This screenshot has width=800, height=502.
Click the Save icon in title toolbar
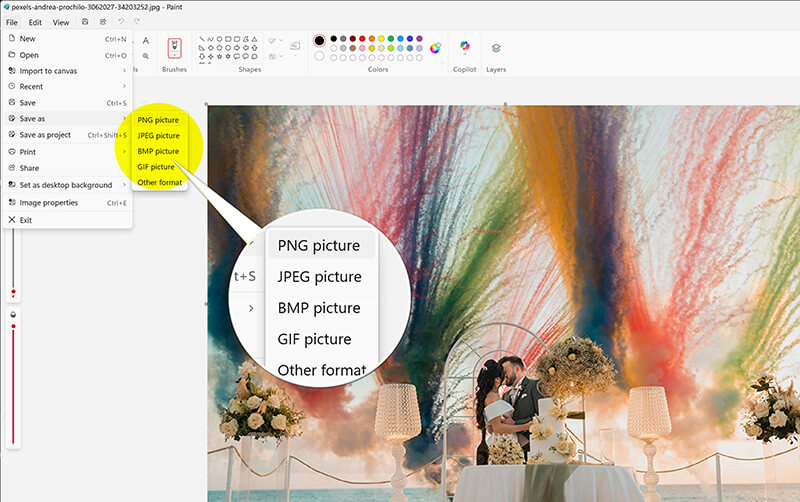tap(85, 22)
